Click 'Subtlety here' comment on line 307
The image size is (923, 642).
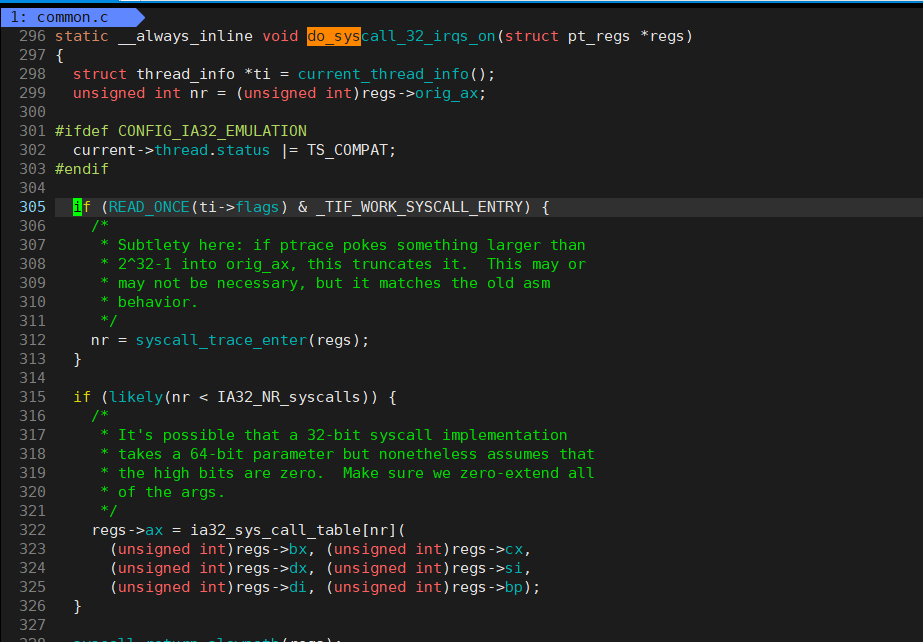click(x=176, y=245)
